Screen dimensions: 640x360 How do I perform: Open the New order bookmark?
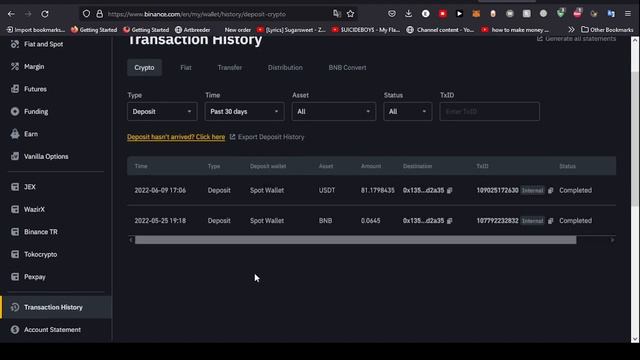(x=238, y=30)
